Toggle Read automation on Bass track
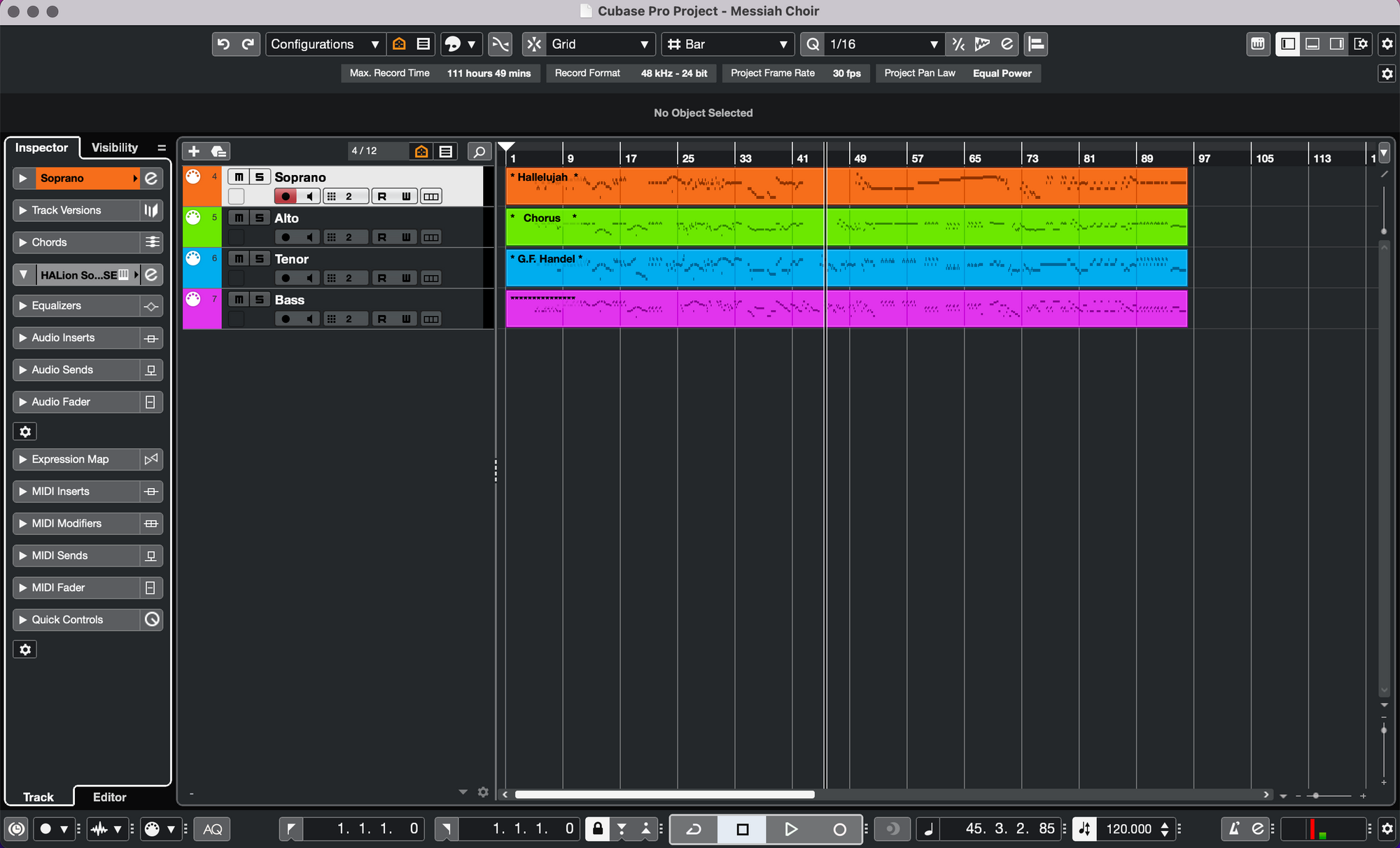Image resolution: width=1400 pixels, height=848 pixels. [x=382, y=319]
